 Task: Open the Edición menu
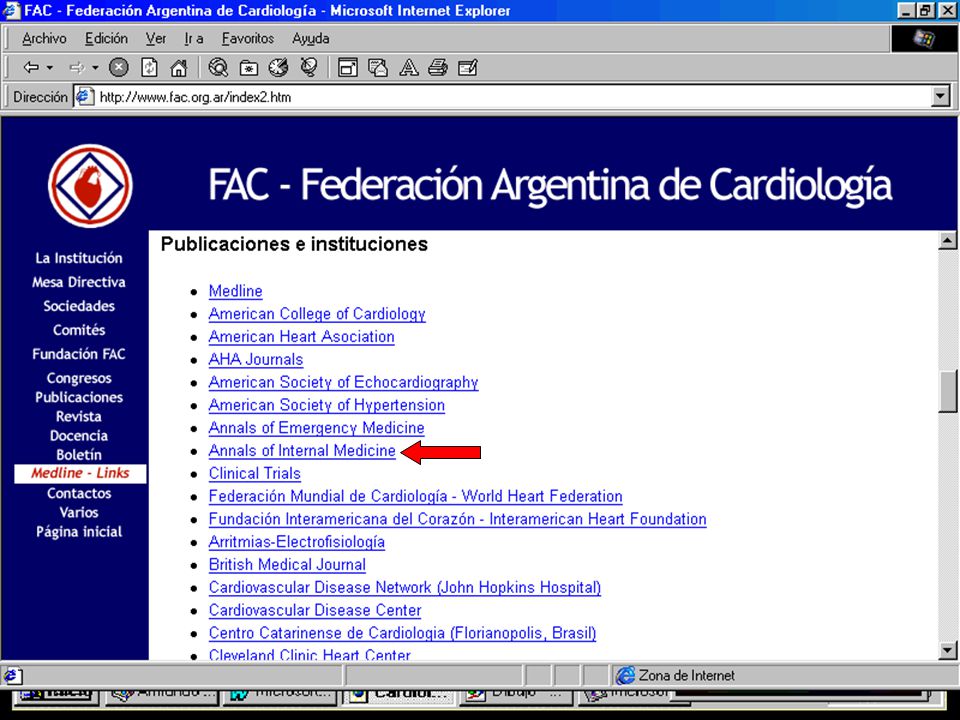click(x=107, y=39)
